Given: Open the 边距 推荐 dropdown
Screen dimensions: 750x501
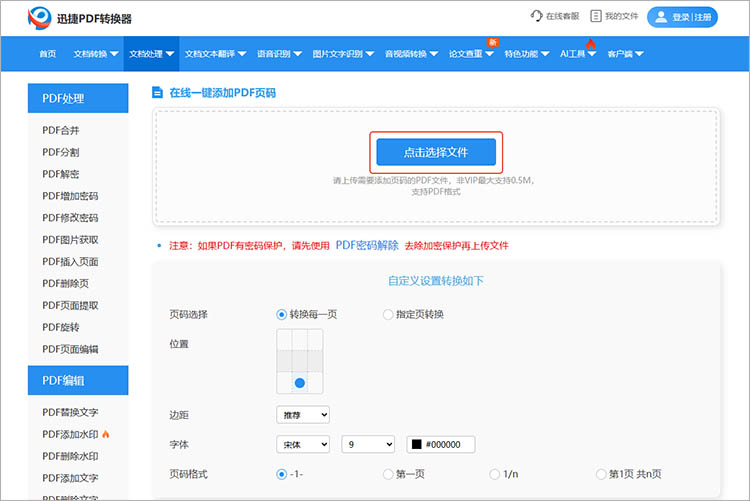Looking at the screenshot, I should [x=303, y=415].
